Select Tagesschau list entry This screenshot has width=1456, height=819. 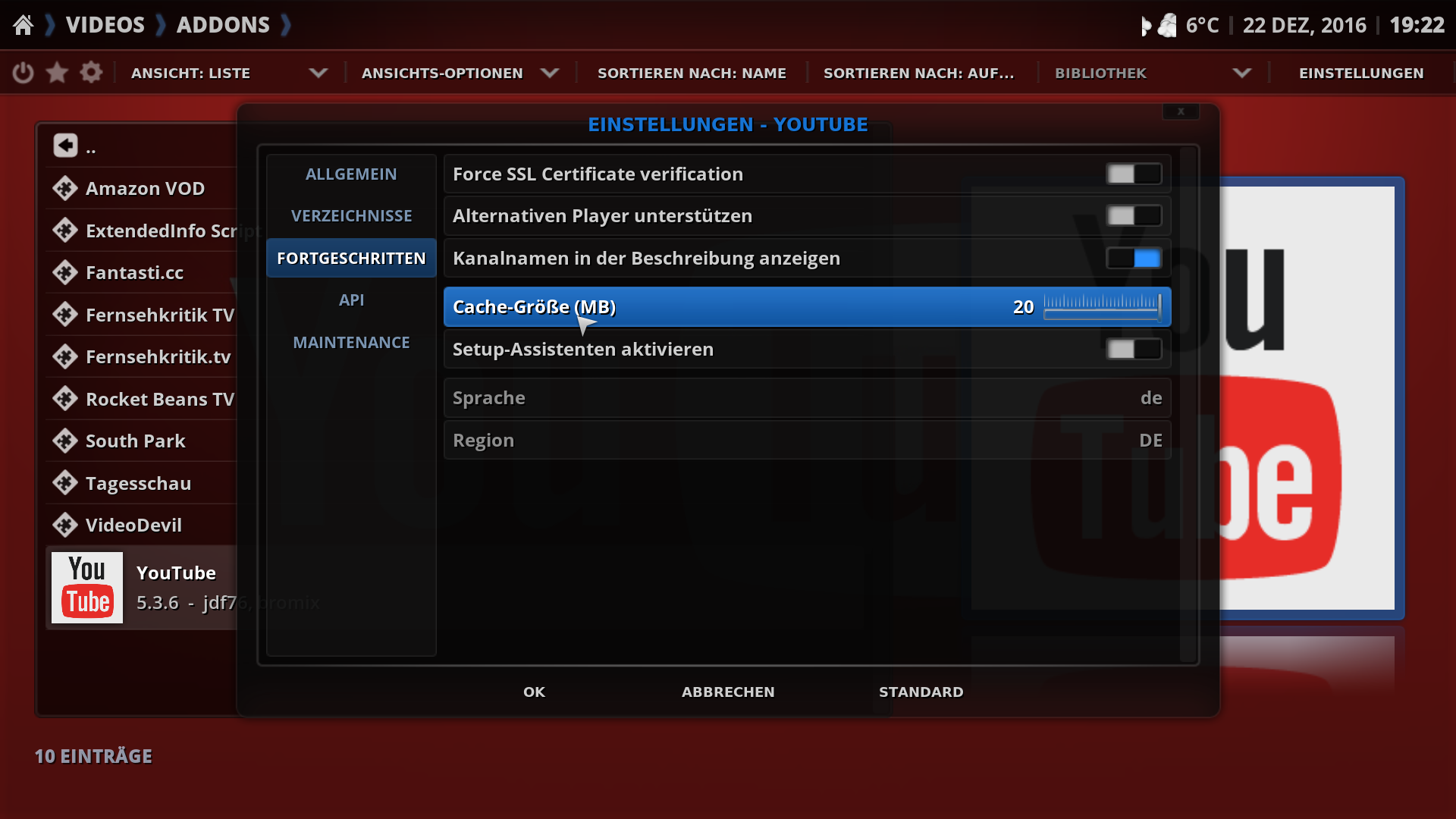142,483
